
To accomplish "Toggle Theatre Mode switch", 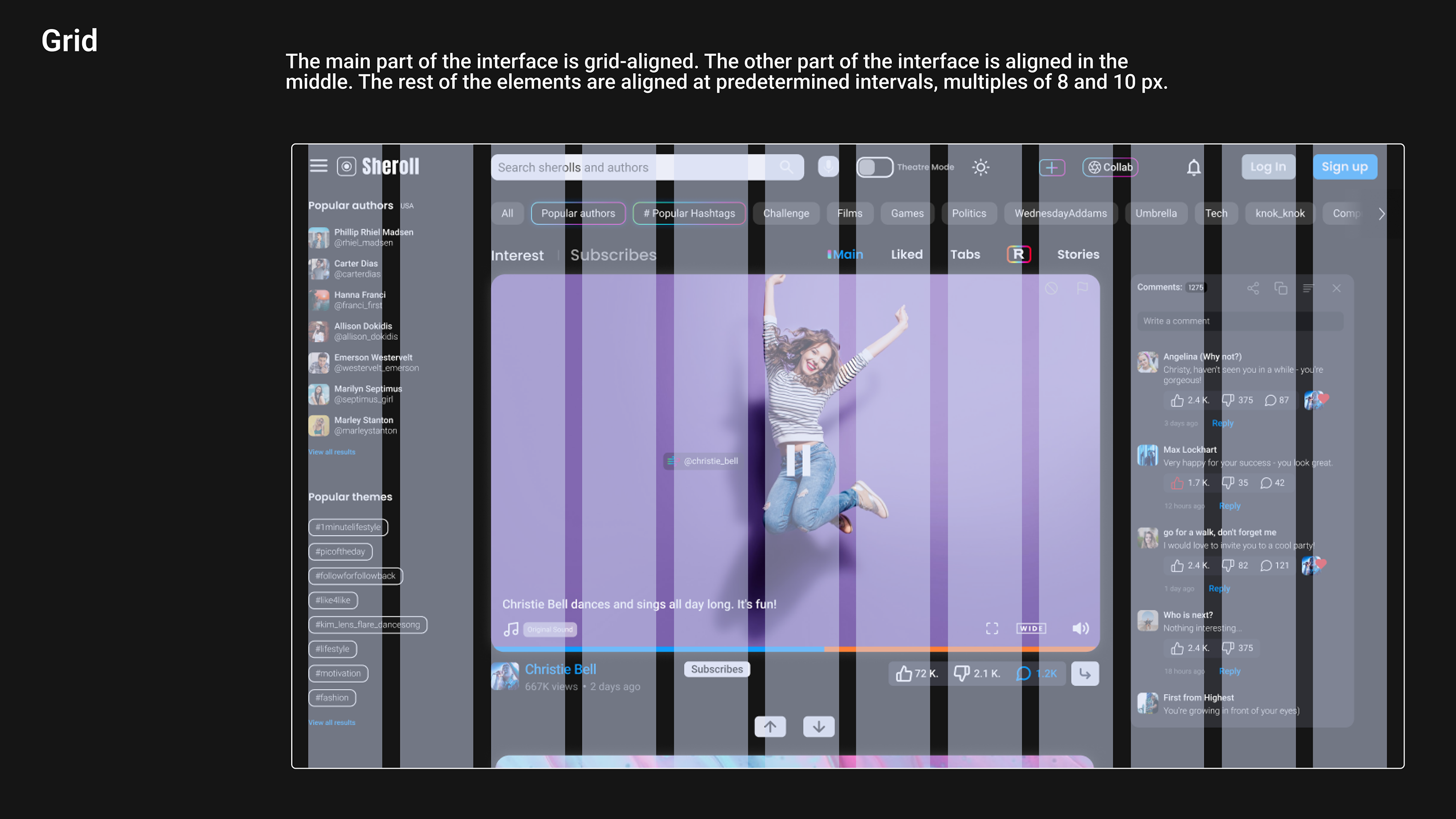I will point(875,167).
